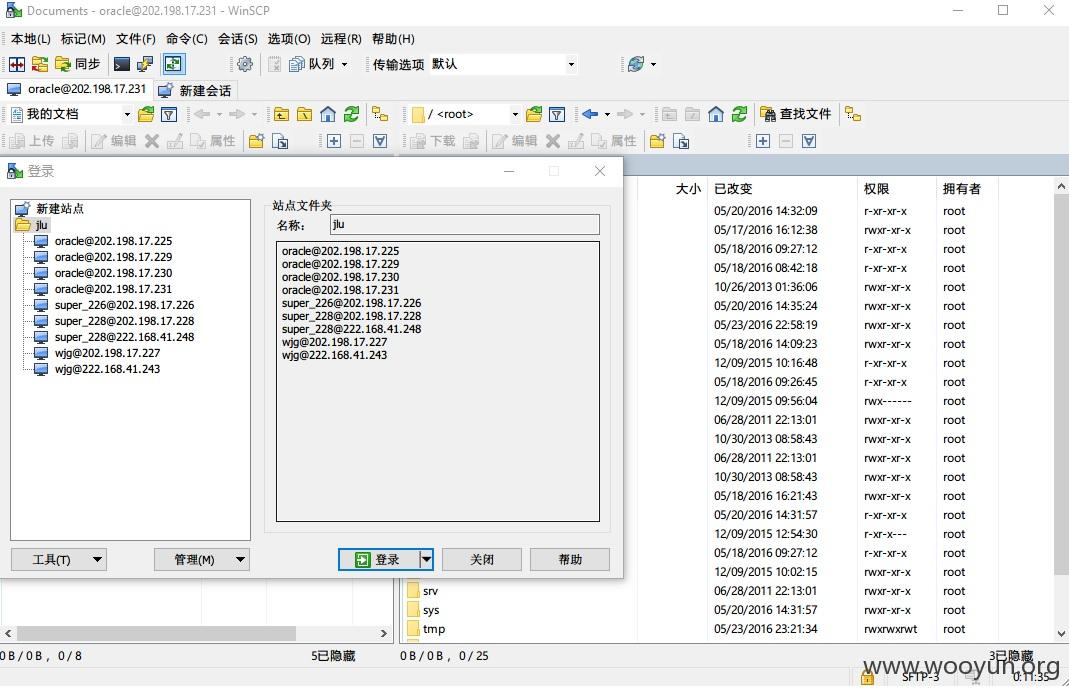1069x695 pixels.
Task: Open the 远程(R) menu
Action: [x=341, y=39]
